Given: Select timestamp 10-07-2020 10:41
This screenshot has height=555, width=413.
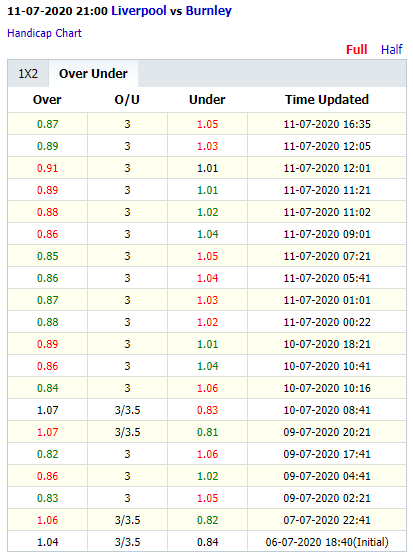Looking at the screenshot, I should tap(327, 366).
